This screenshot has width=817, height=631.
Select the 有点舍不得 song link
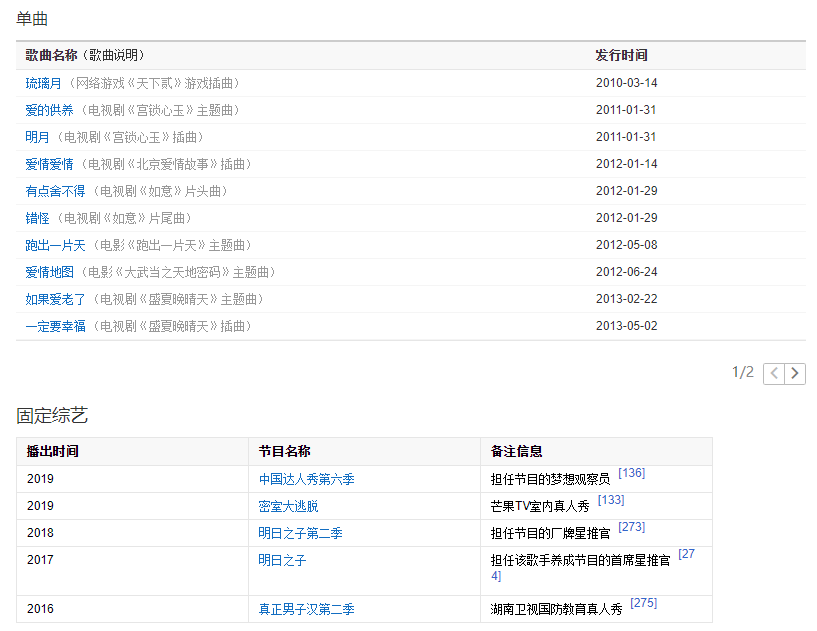tap(55, 191)
